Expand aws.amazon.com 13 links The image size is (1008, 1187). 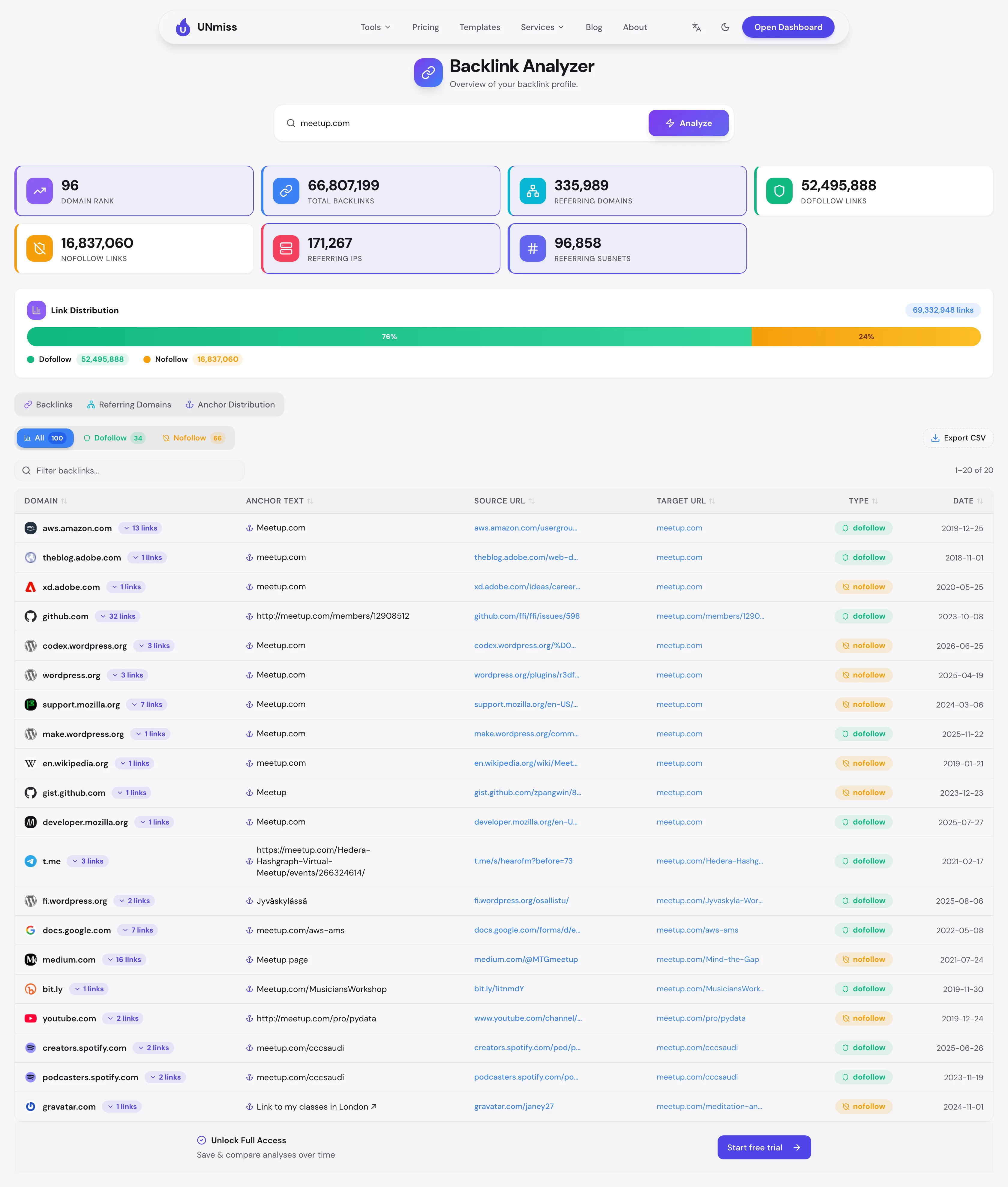(x=140, y=528)
